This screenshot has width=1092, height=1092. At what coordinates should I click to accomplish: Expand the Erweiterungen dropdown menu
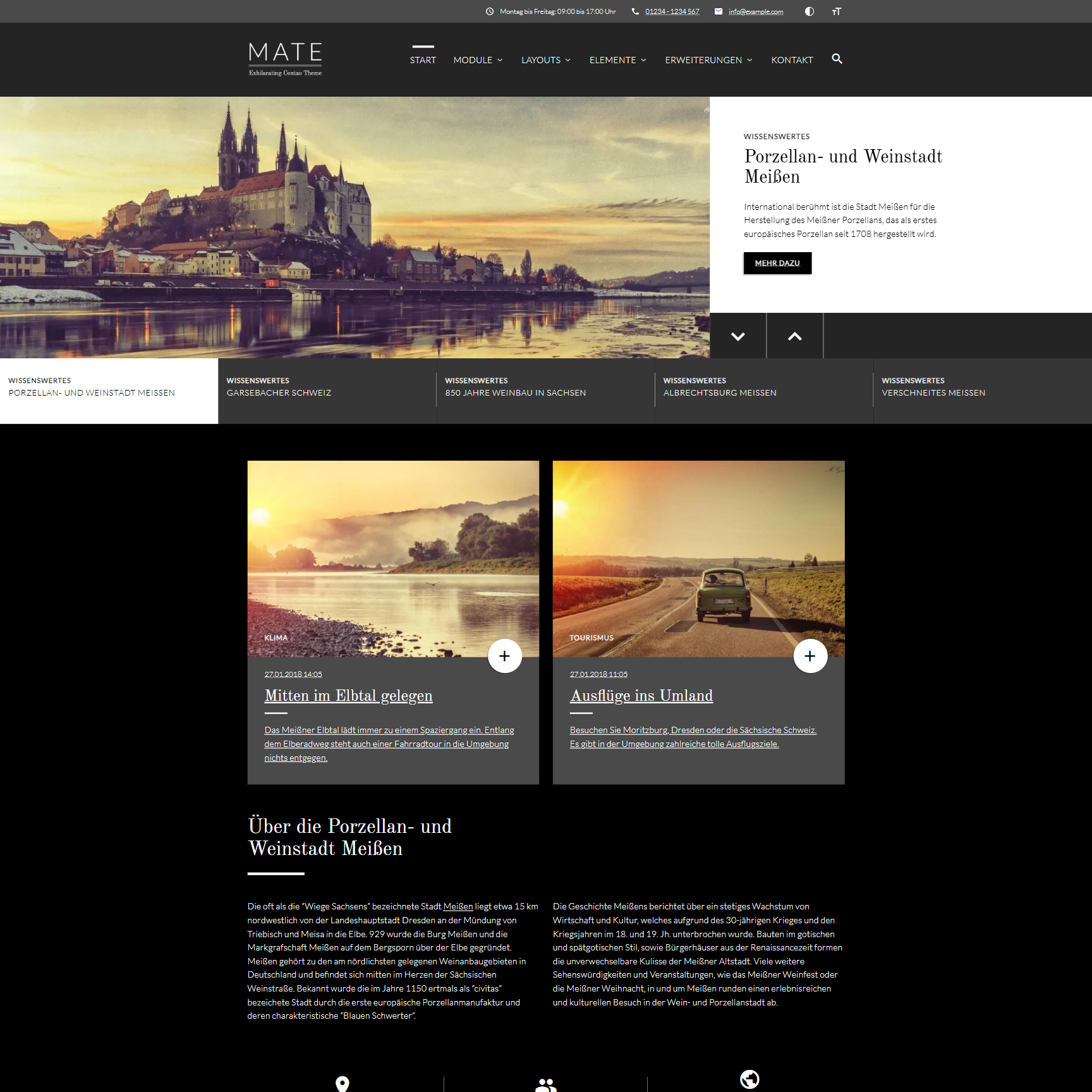(708, 60)
